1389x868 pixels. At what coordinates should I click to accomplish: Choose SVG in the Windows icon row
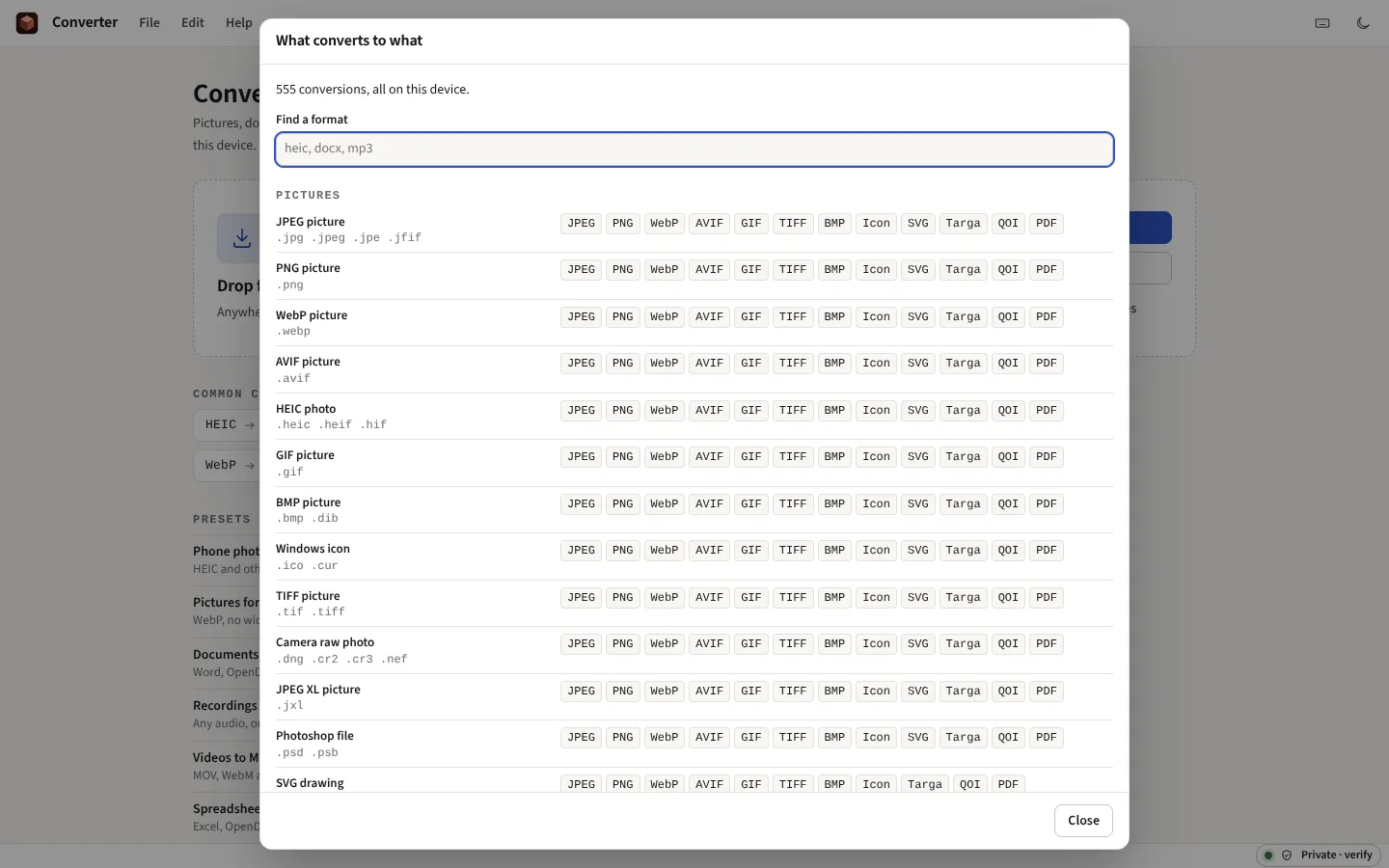tap(918, 550)
